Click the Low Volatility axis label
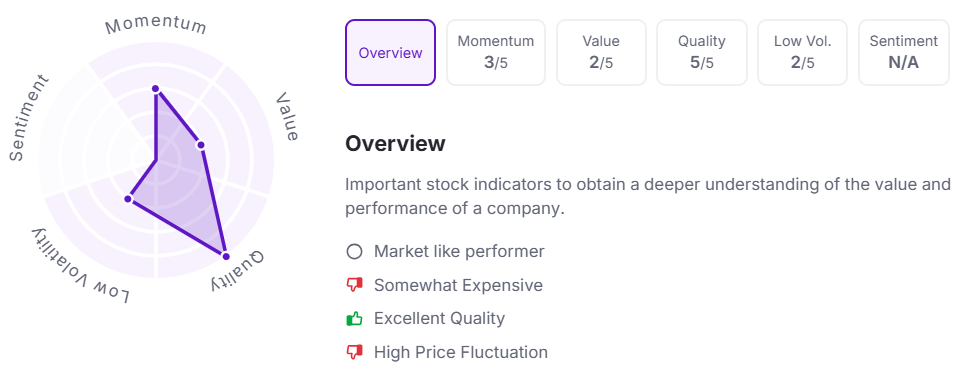Image resolution: width=961 pixels, height=370 pixels. pyautogui.click(x=80, y=265)
